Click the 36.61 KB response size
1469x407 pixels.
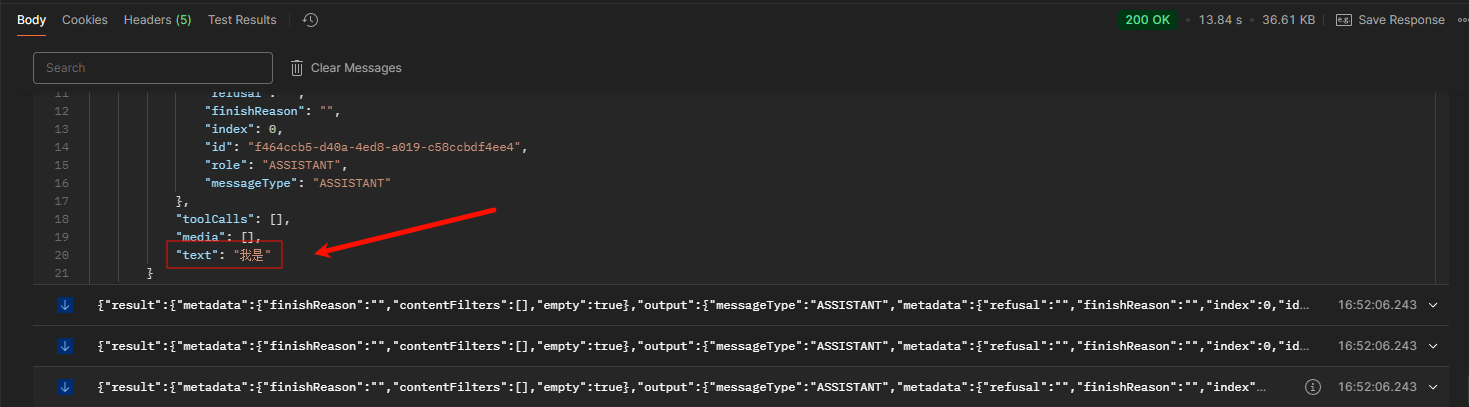pyautogui.click(x=1288, y=20)
